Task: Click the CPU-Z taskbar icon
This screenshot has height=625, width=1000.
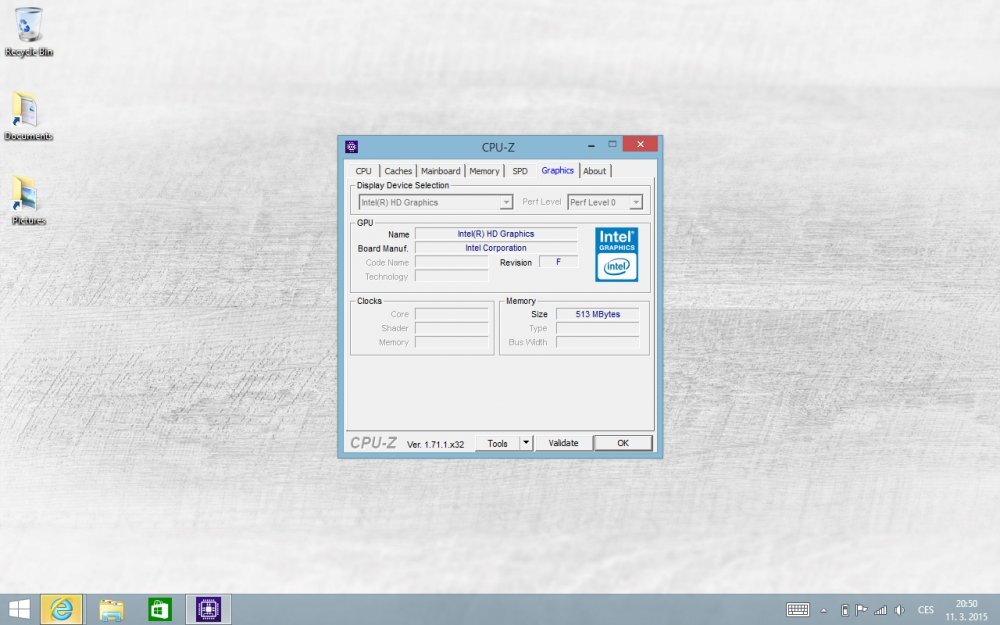Action: click(208, 609)
